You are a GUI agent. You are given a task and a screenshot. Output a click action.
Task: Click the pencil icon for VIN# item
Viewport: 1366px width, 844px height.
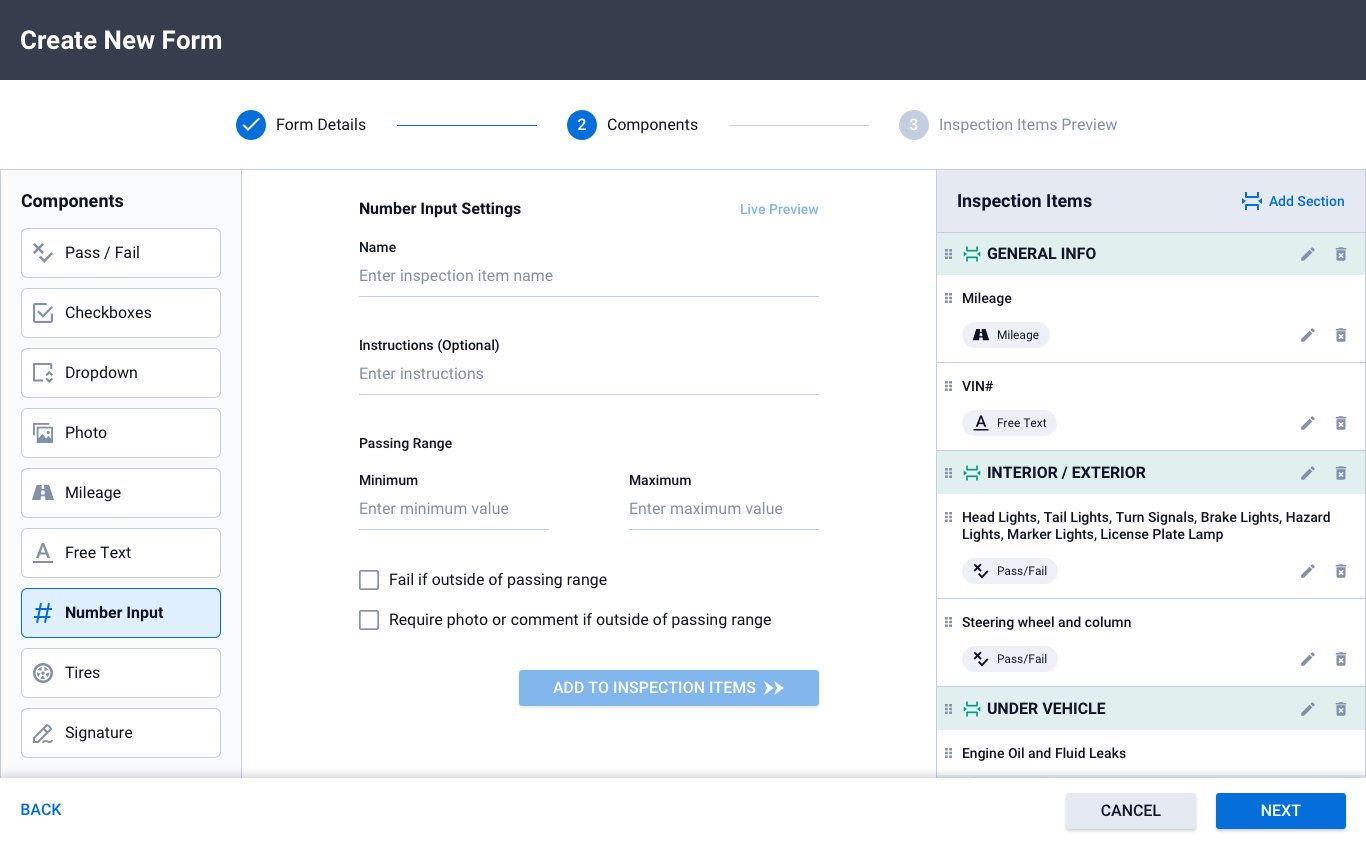(x=1307, y=423)
